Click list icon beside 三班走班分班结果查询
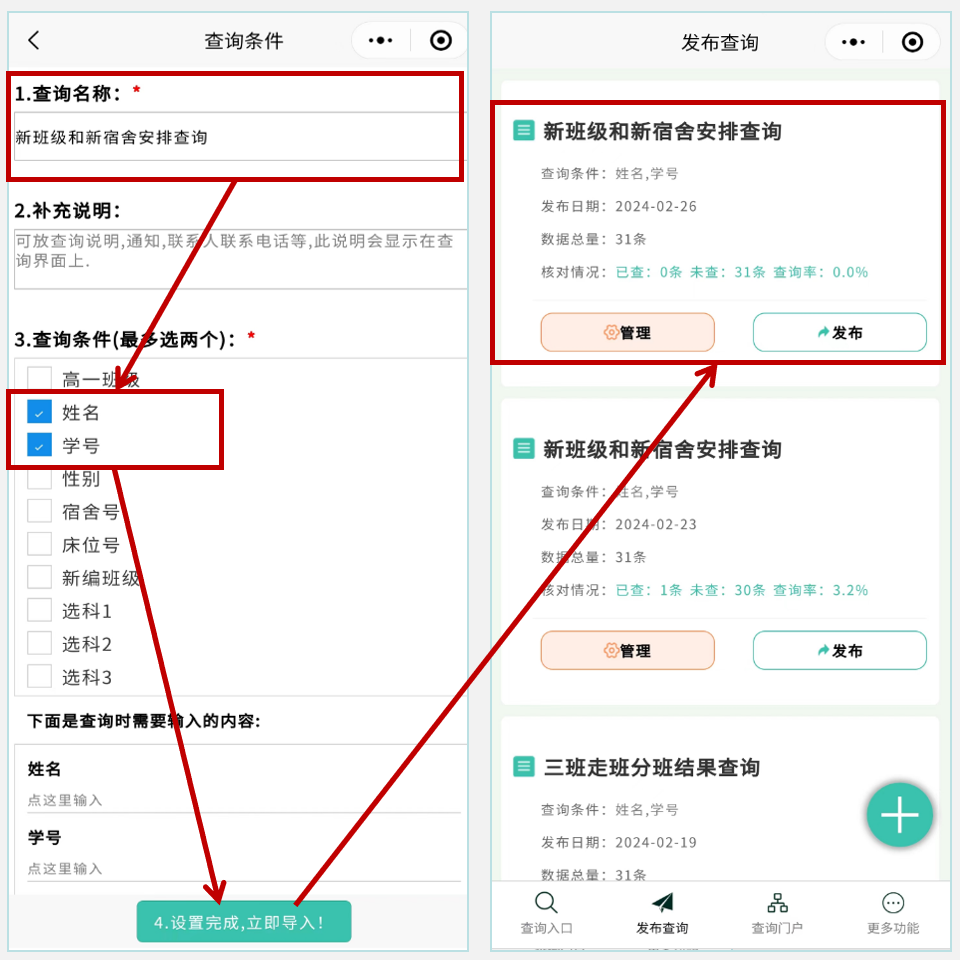 523,767
